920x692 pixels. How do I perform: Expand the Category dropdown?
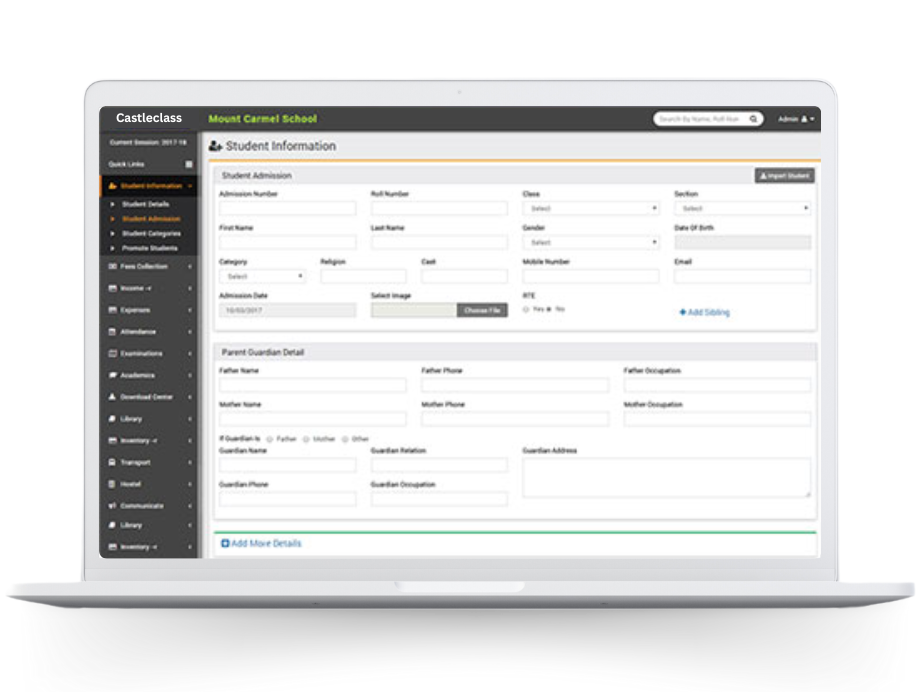(x=262, y=277)
